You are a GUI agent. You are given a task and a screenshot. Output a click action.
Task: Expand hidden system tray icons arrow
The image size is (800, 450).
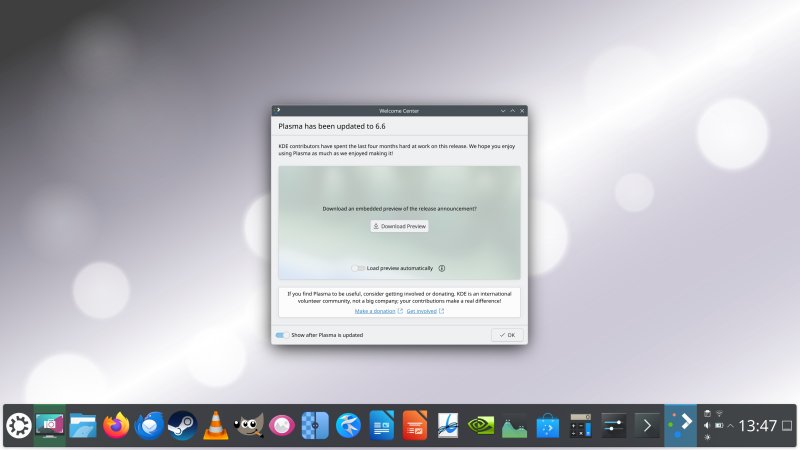(731, 426)
